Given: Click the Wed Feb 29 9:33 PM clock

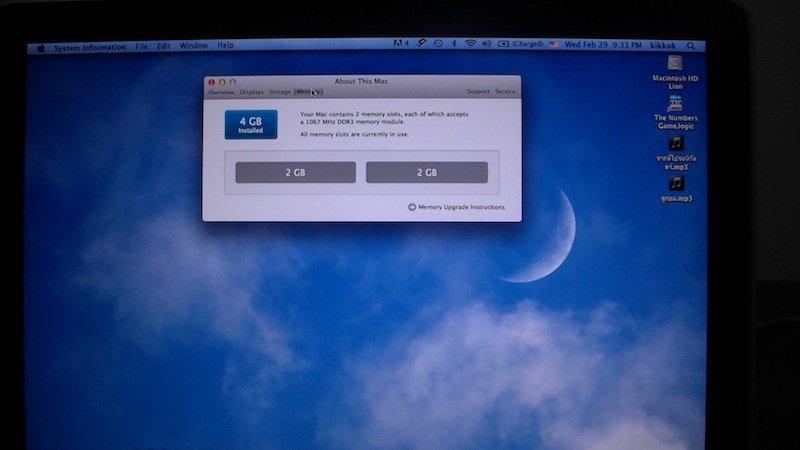Looking at the screenshot, I should tap(603, 45).
